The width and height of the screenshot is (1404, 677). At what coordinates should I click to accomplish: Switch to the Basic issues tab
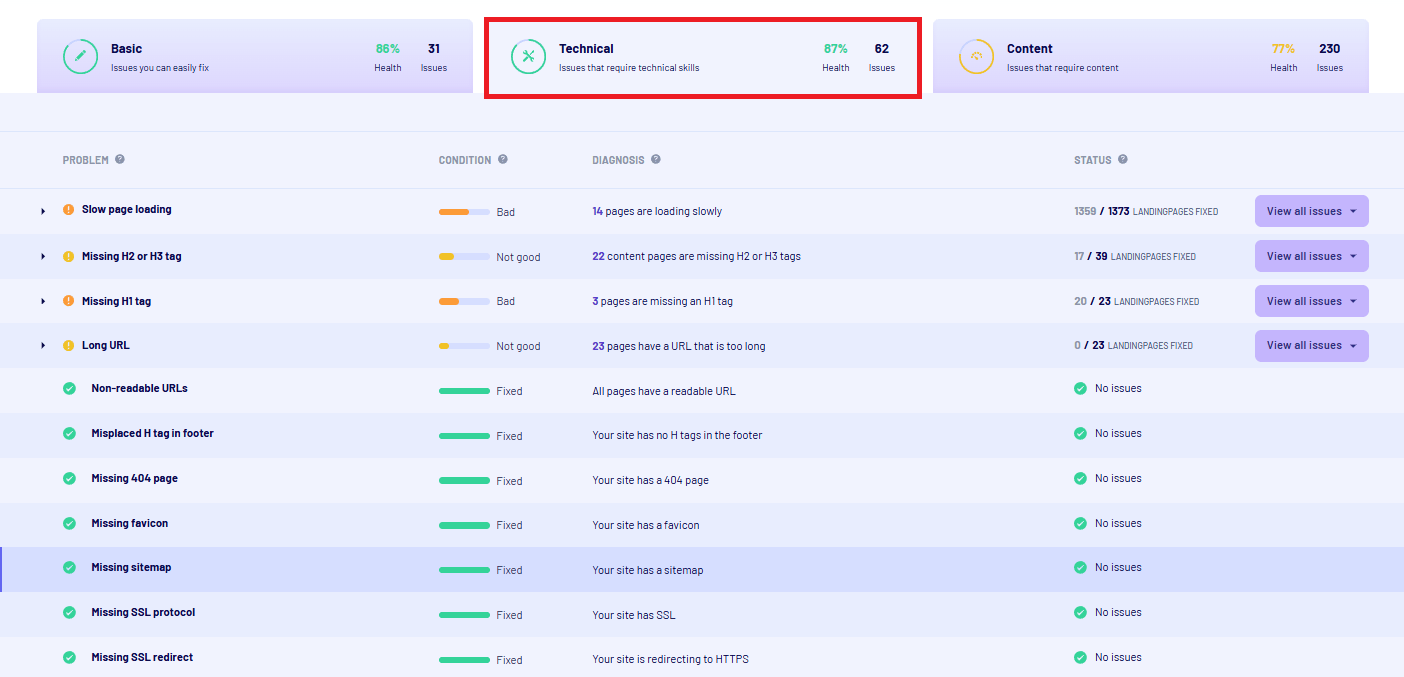pos(254,57)
